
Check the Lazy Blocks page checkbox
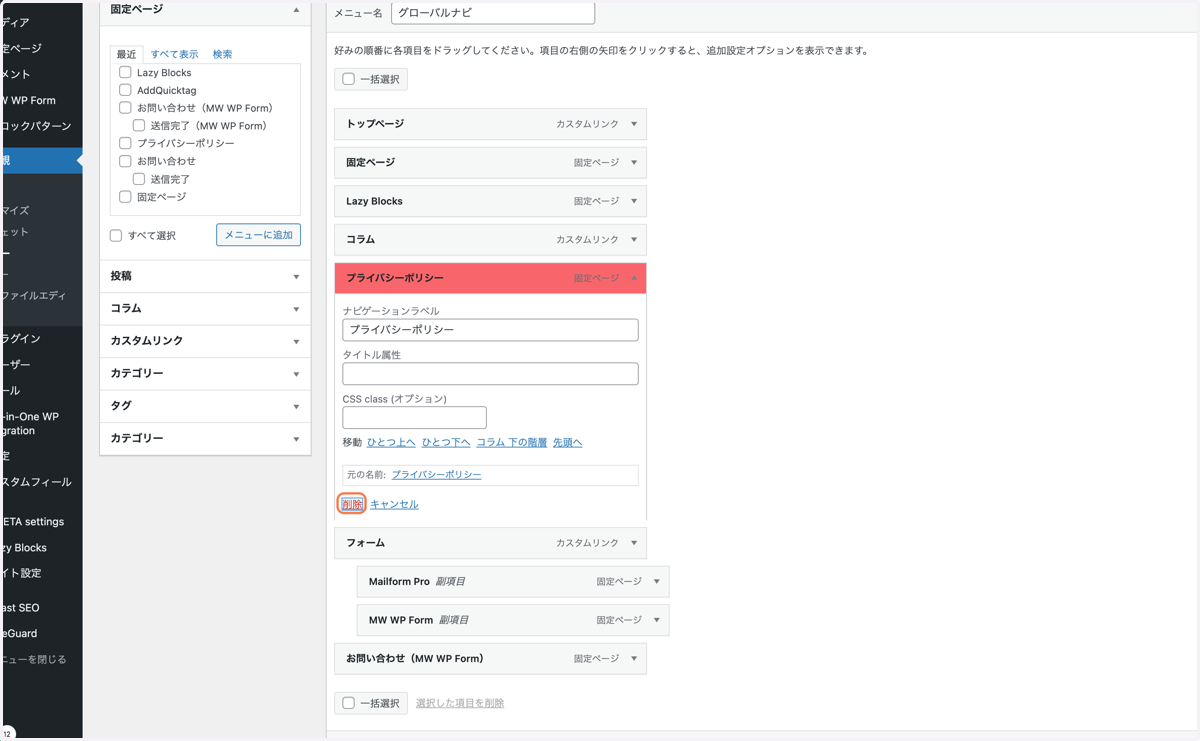[x=125, y=73]
